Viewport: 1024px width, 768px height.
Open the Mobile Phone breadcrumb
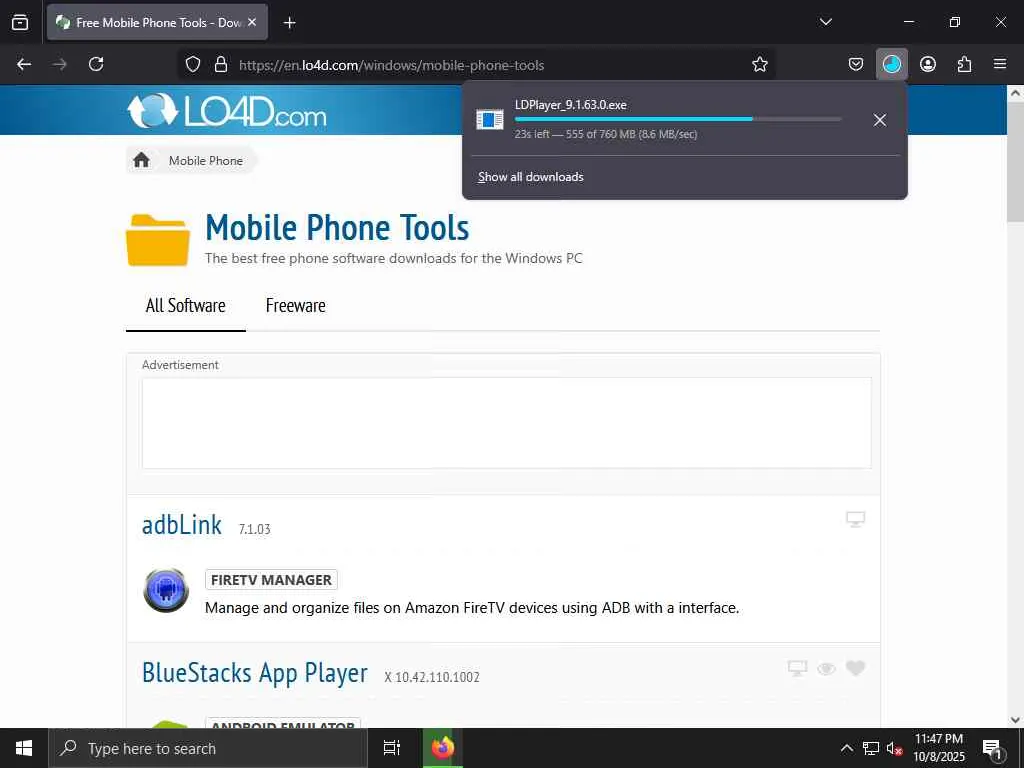tap(206, 161)
